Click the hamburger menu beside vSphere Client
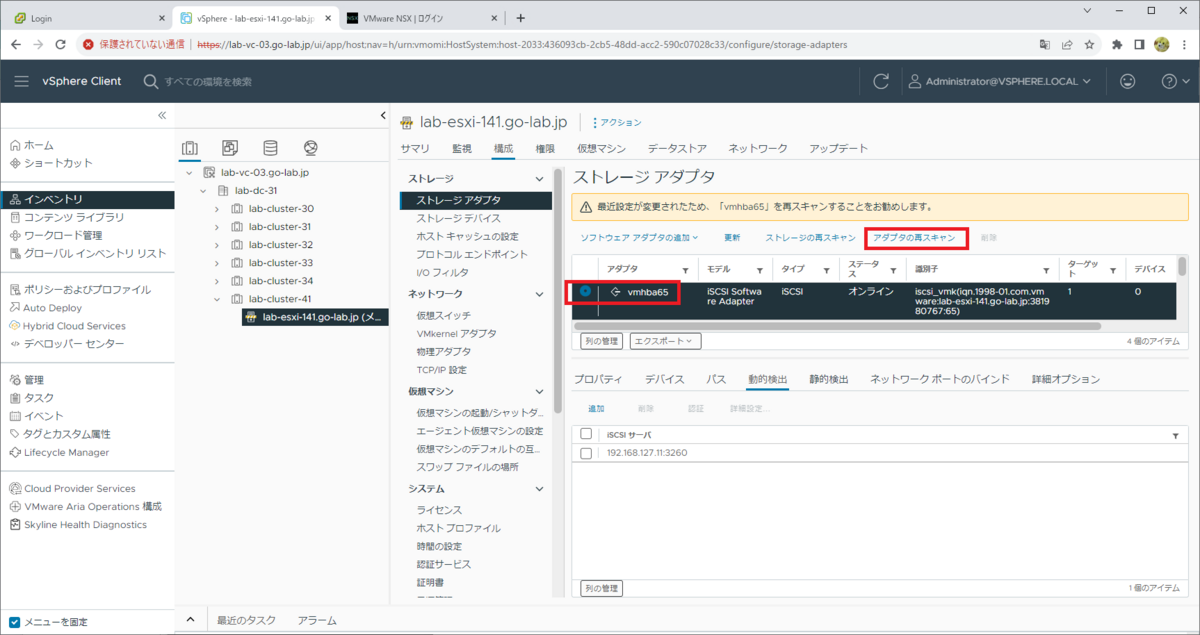The height and width of the screenshot is (635, 1200). pyautogui.click(x=21, y=81)
